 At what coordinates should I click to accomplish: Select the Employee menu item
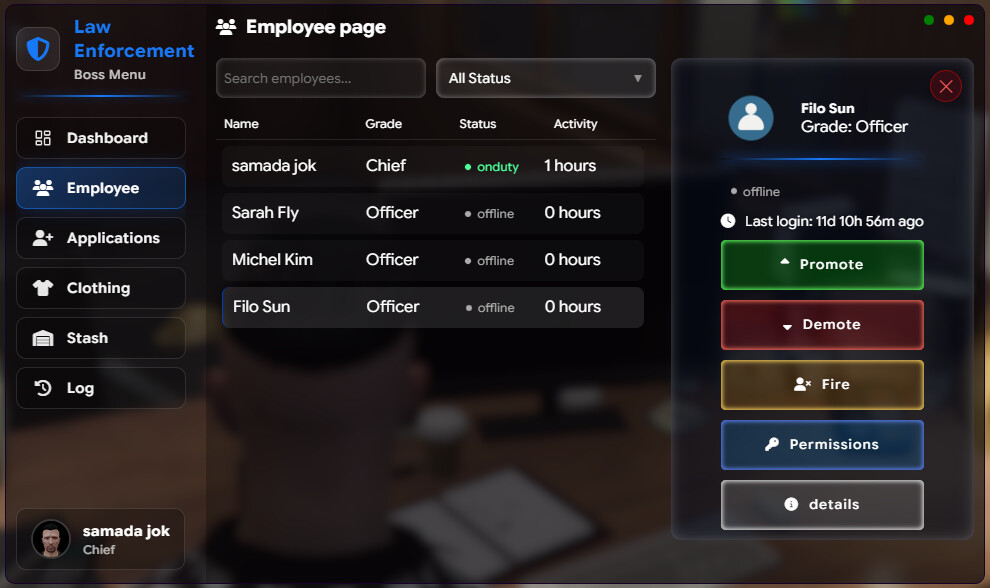(x=101, y=188)
